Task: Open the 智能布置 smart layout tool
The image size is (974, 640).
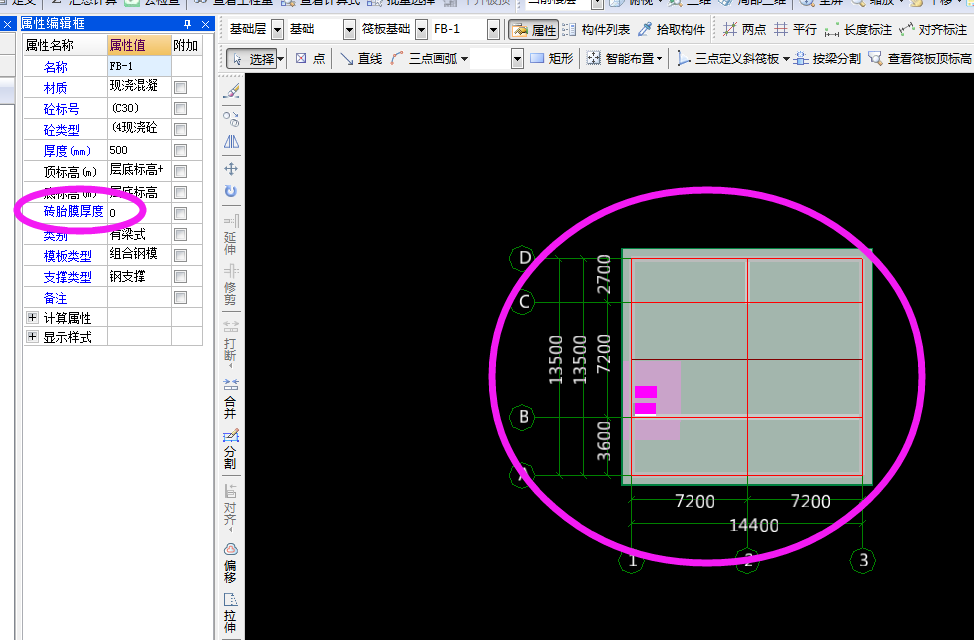Action: coord(621,58)
